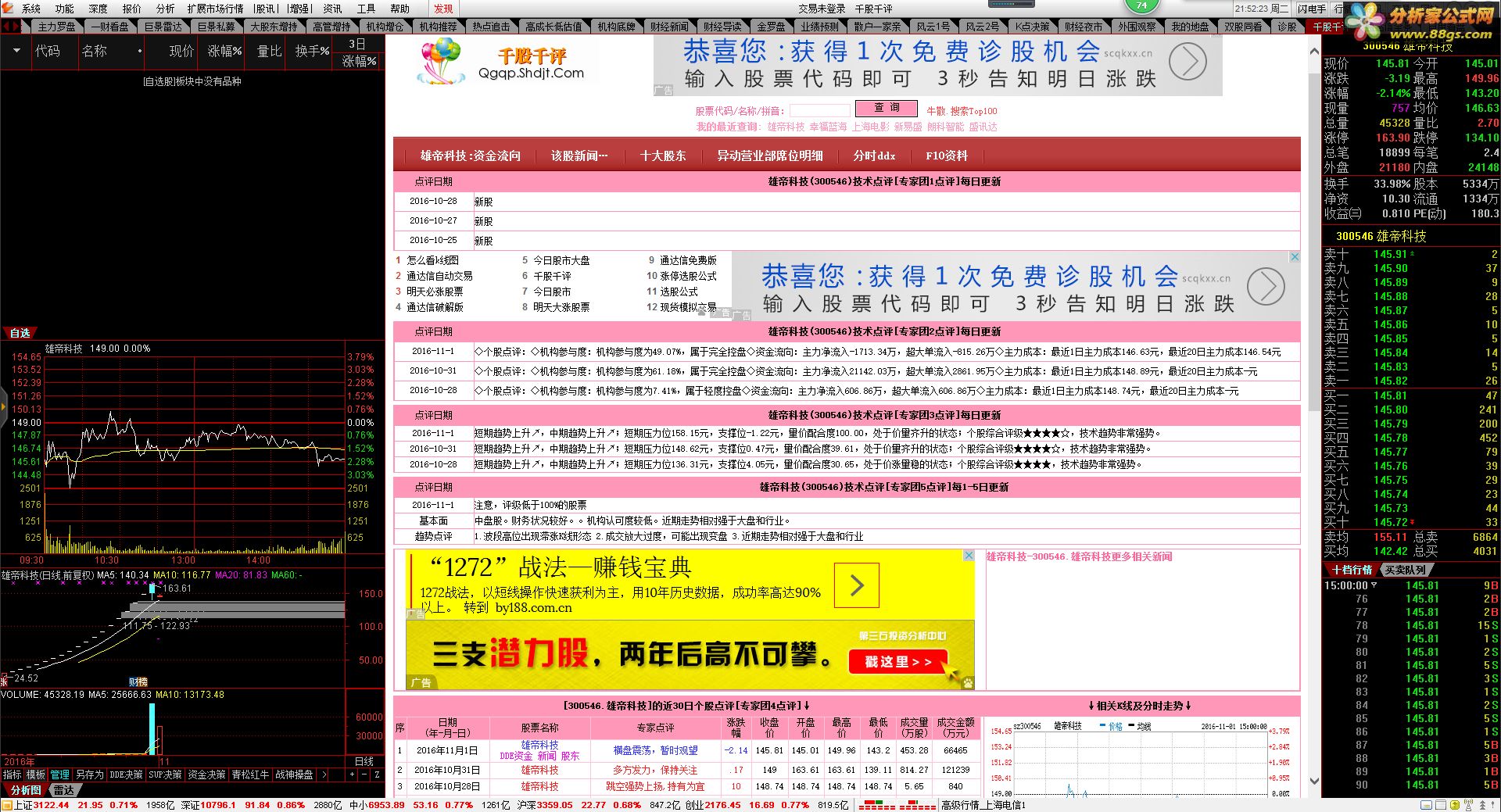Select the 发现 menu tab
The width and height of the screenshot is (1501, 812).
pyautogui.click(x=443, y=9)
